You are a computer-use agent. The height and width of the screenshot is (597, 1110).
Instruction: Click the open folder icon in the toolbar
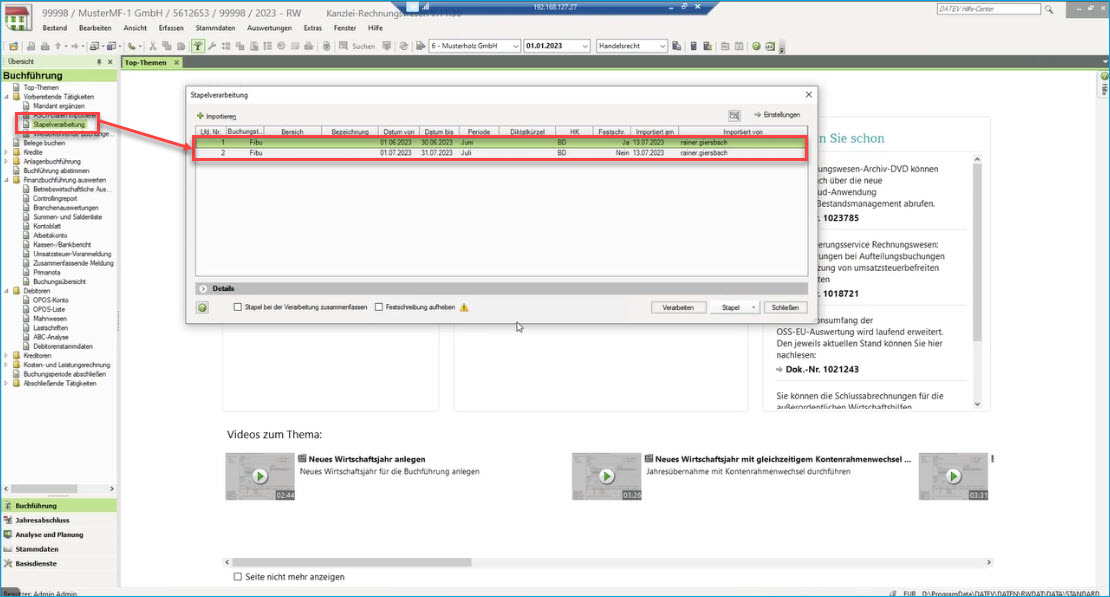[13, 46]
